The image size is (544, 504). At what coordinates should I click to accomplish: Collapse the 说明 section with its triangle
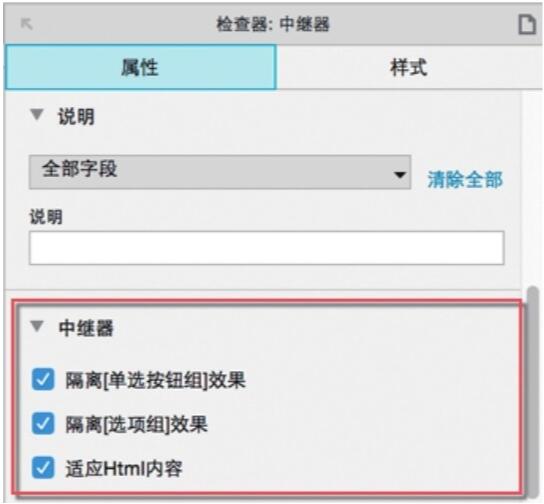tap(37, 115)
